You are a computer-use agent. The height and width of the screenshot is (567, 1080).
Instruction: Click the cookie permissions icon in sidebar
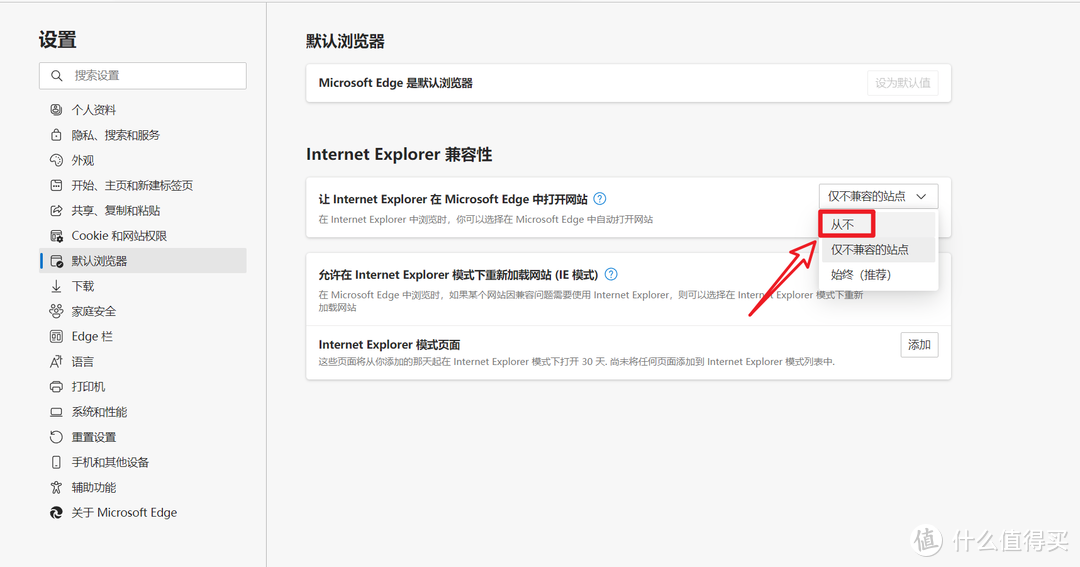tap(56, 236)
